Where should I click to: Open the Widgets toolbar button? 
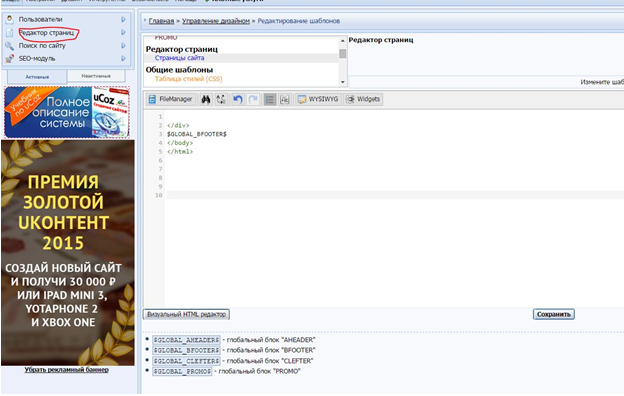pyautogui.click(x=363, y=99)
